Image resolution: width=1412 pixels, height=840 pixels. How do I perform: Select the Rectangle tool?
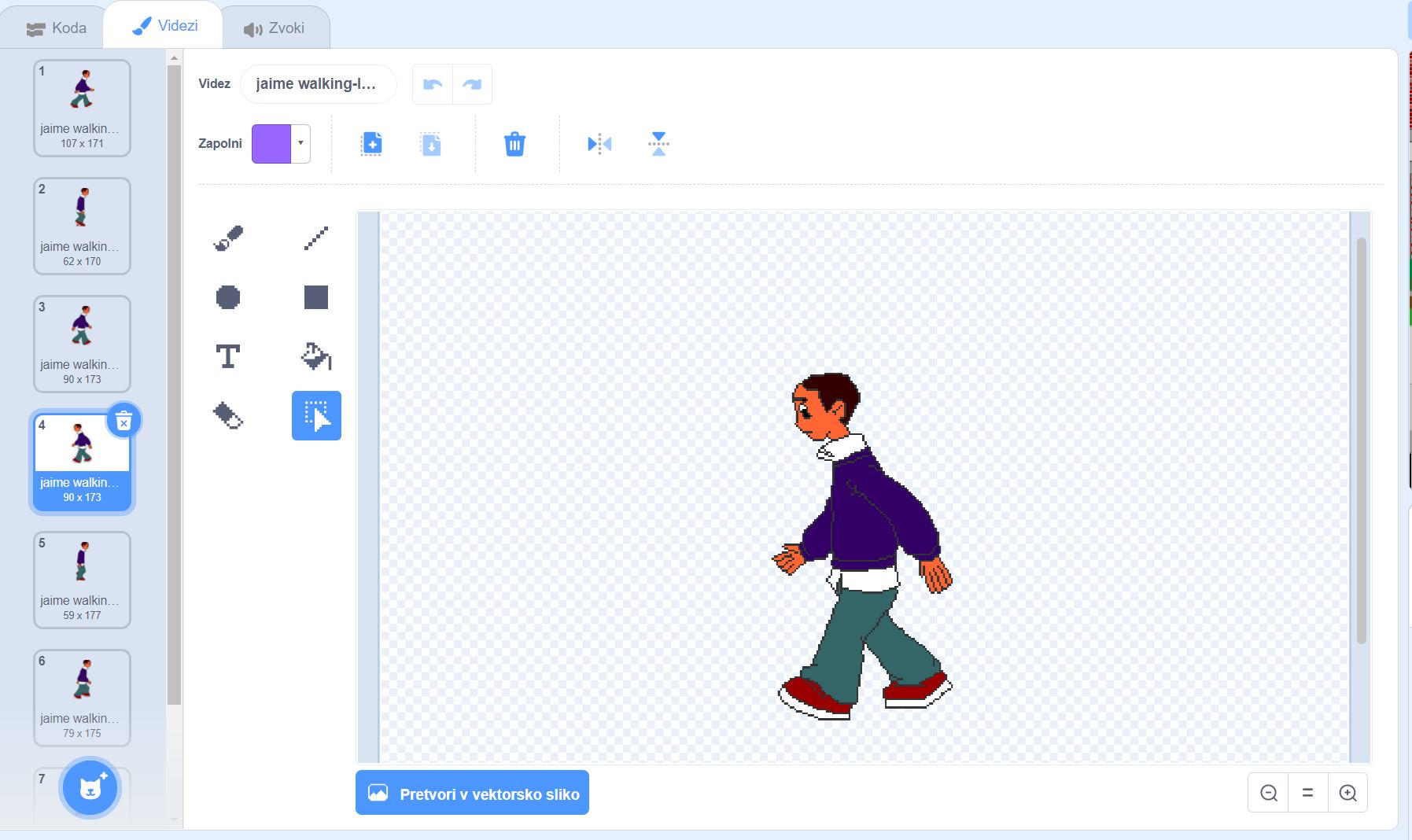coord(316,297)
